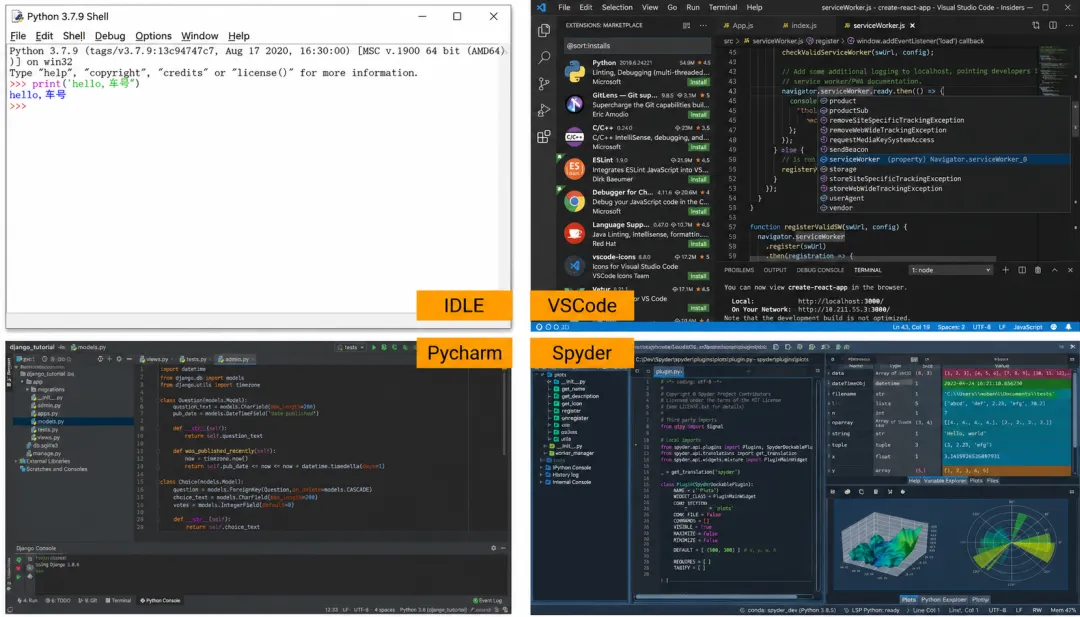Open Run and Debug view in VSCode
Image resolution: width=1080 pixels, height=617 pixels.
pos(544,109)
